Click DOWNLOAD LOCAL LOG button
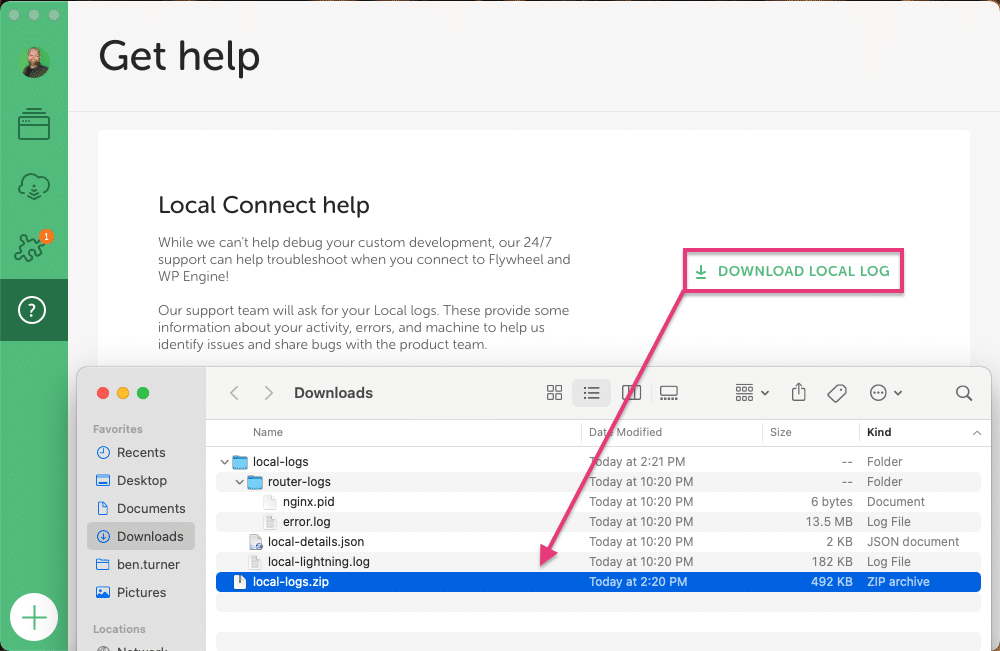1000x651 pixels. (x=793, y=271)
